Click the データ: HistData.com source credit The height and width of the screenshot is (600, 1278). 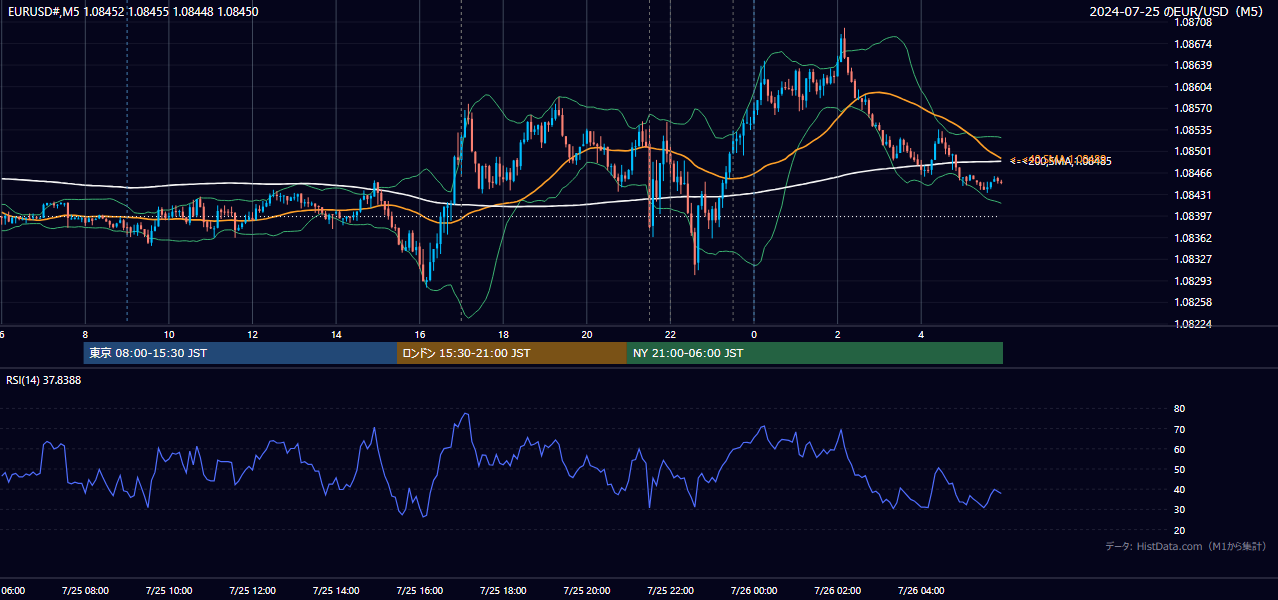pyautogui.click(x=1185, y=546)
